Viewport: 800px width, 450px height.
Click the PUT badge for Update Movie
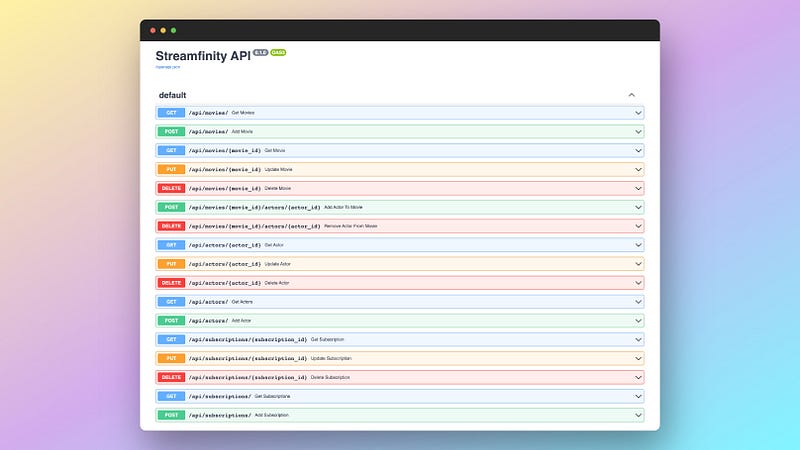(x=171, y=169)
